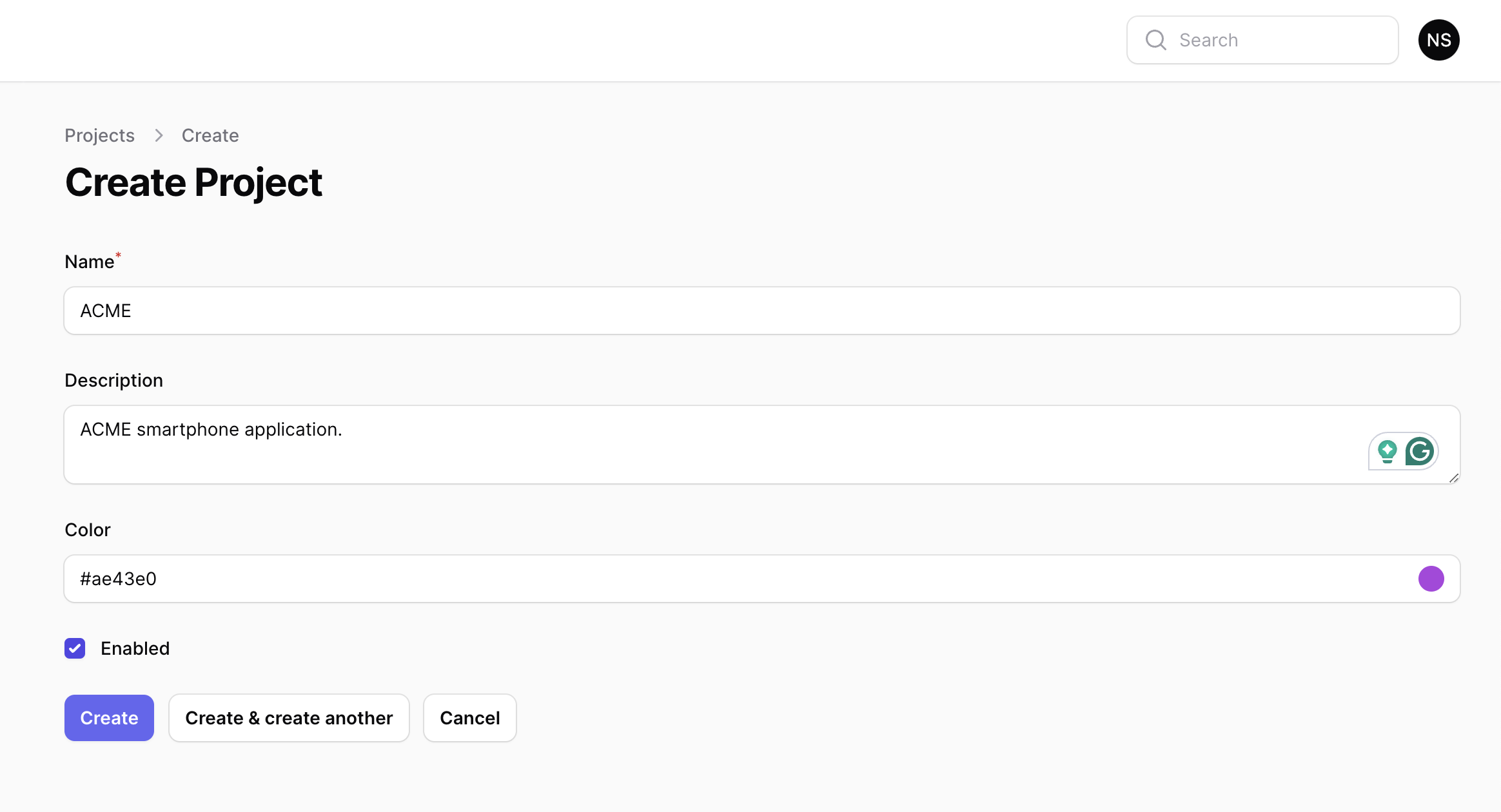Screen dimensions: 1501x812
Task: Expand the Projects breadcrumb navigation link
Action: tap(100, 135)
